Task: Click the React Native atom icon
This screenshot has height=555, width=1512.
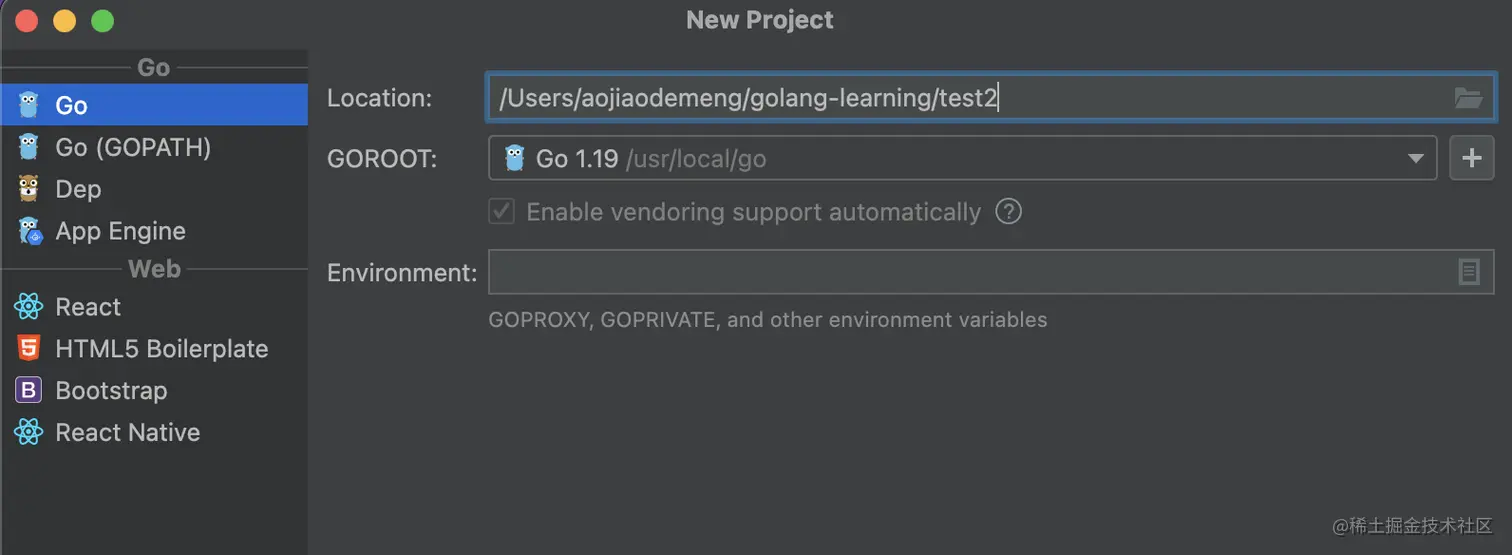Action: point(28,433)
